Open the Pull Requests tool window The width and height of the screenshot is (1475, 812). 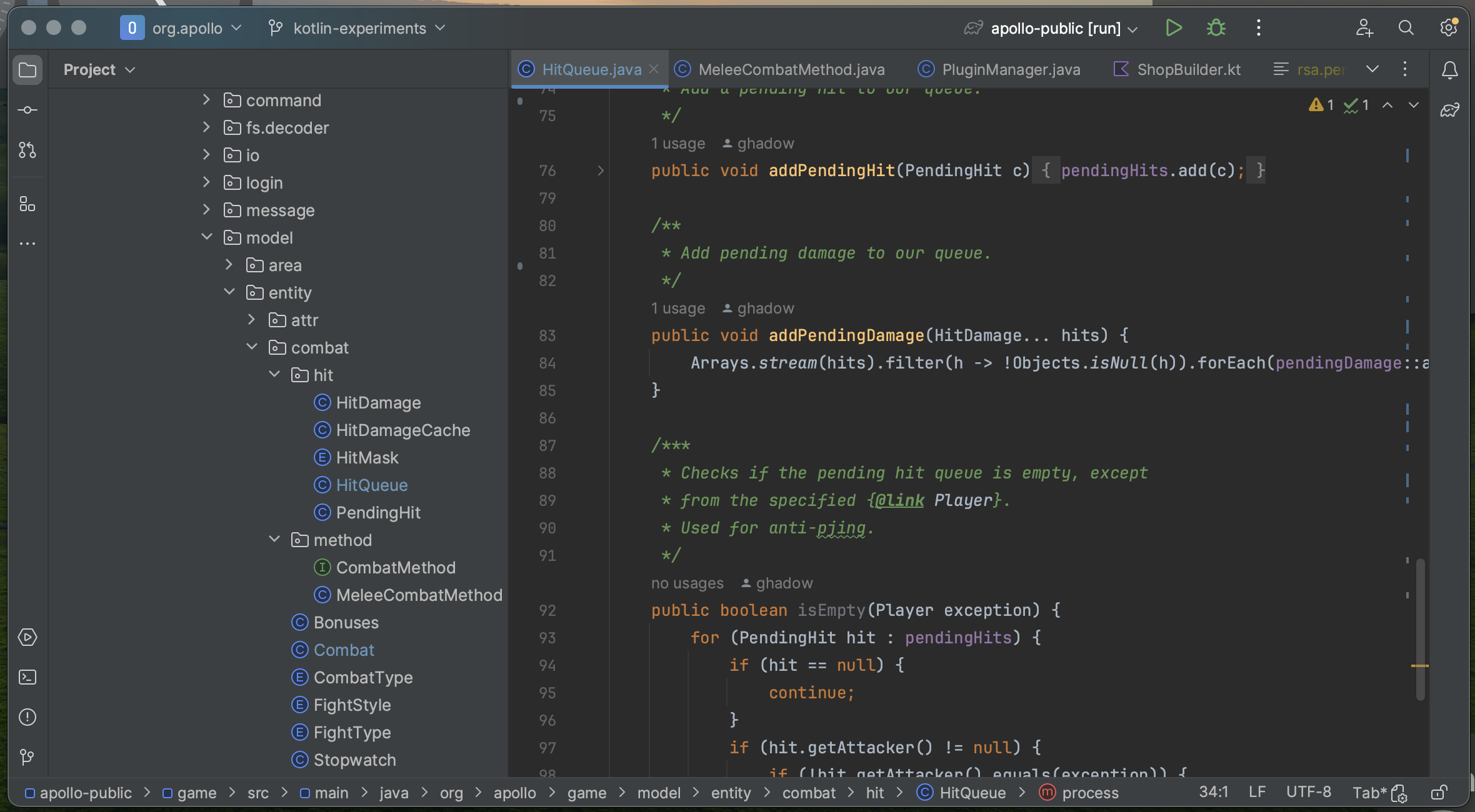click(x=27, y=150)
